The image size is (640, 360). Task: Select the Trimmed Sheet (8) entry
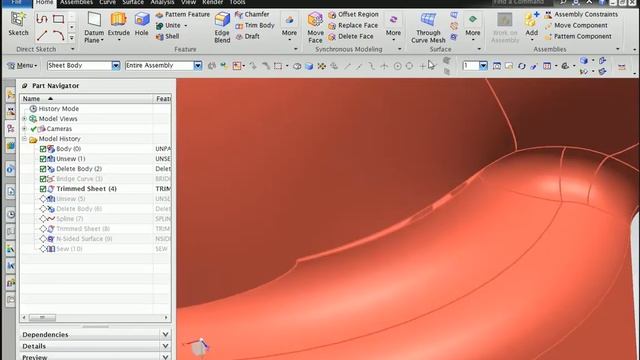(x=83, y=229)
